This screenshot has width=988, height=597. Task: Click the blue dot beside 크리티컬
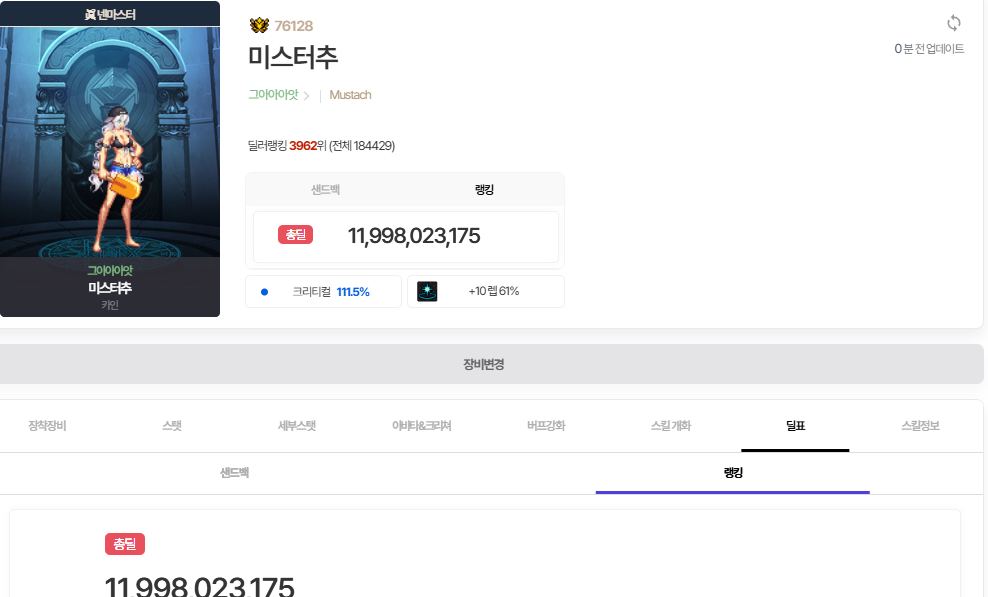265,292
